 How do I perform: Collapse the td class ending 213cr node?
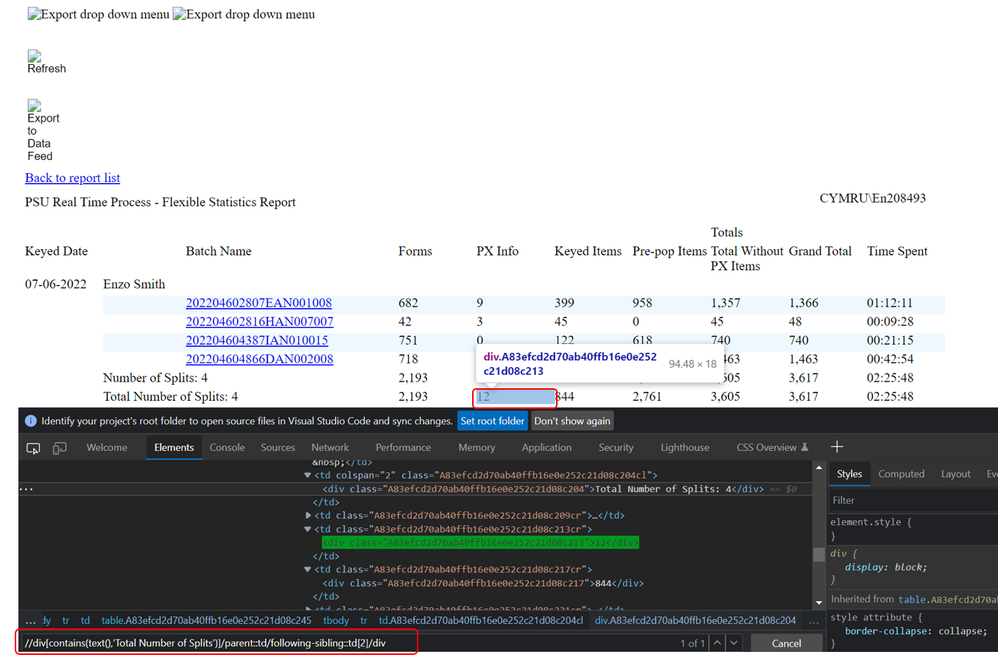(307, 529)
